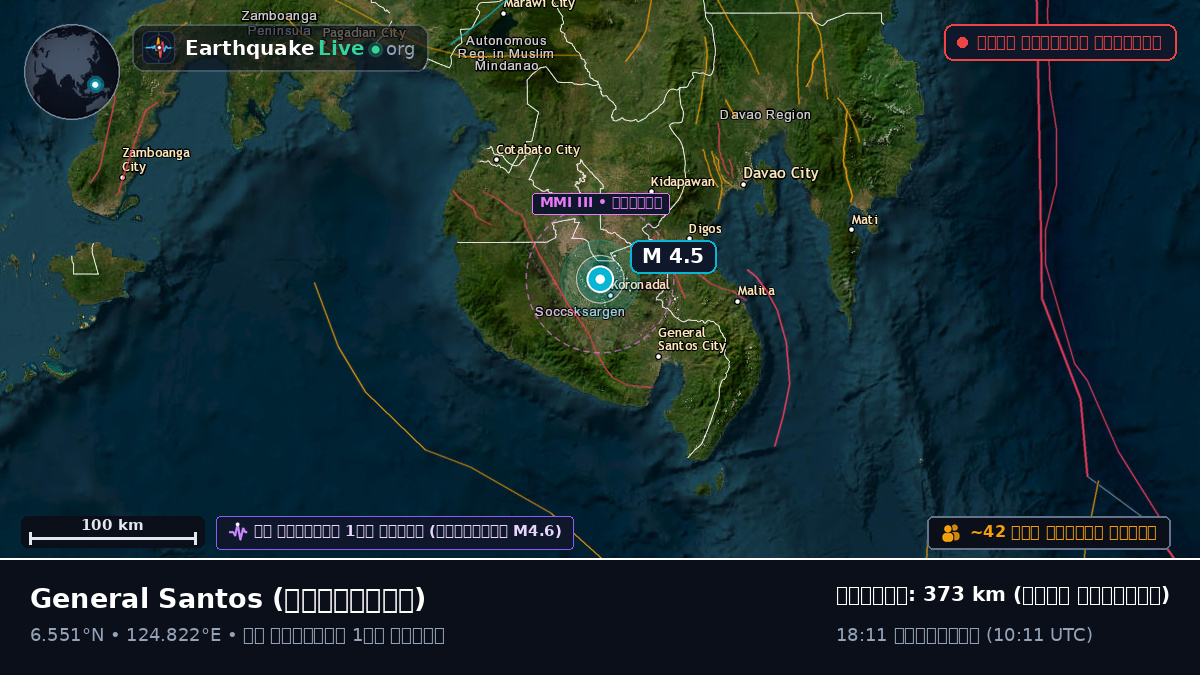
Task: Click the Cotabato City map label
Action: point(538,150)
